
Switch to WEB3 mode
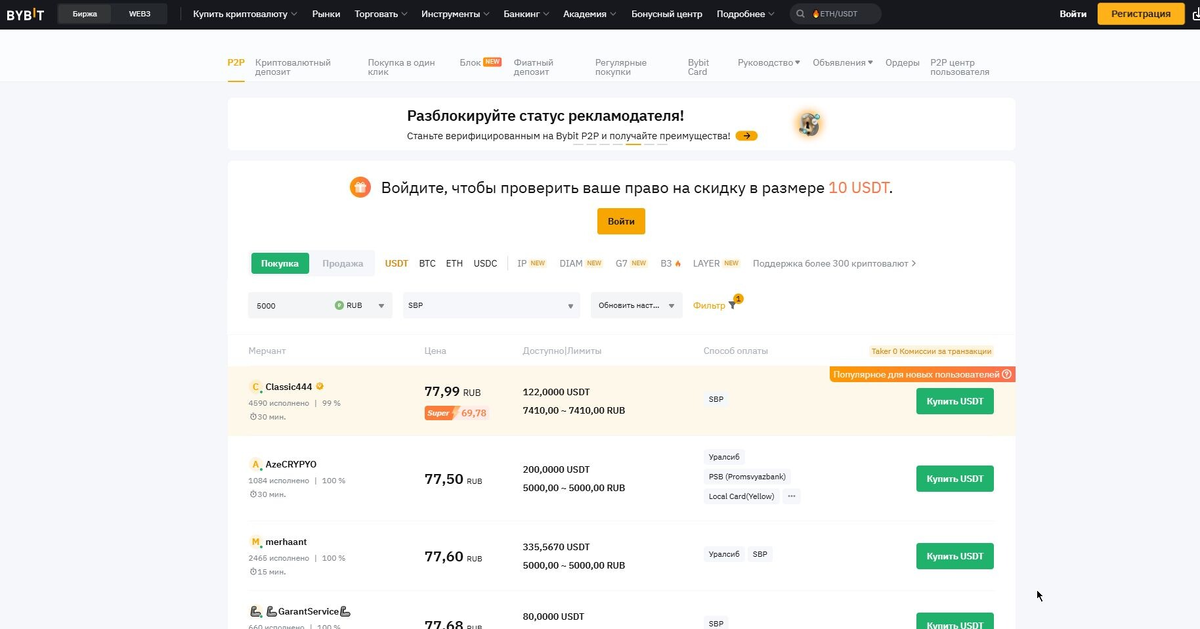(139, 14)
